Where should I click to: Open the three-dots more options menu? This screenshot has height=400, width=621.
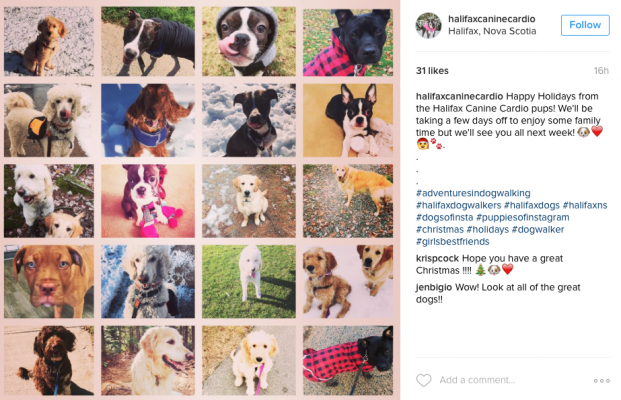pyautogui.click(x=601, y=381)
